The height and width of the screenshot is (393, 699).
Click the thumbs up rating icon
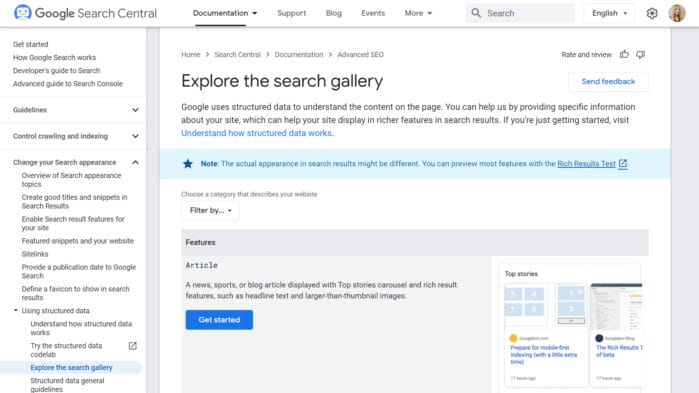click(x=624, y=54)
